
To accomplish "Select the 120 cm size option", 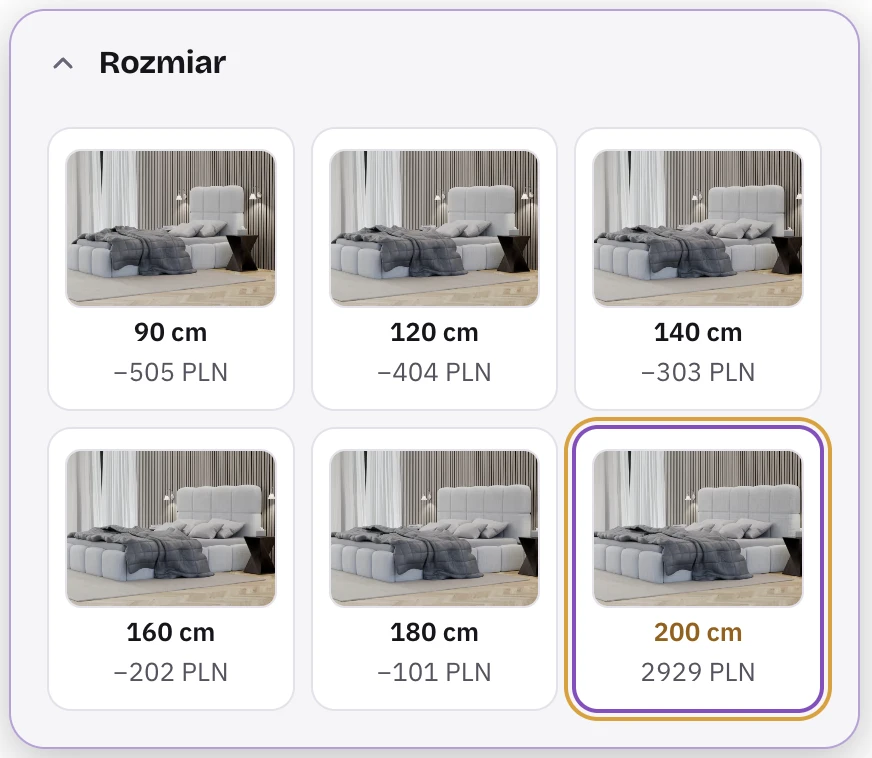I will [x=434, y=269].
